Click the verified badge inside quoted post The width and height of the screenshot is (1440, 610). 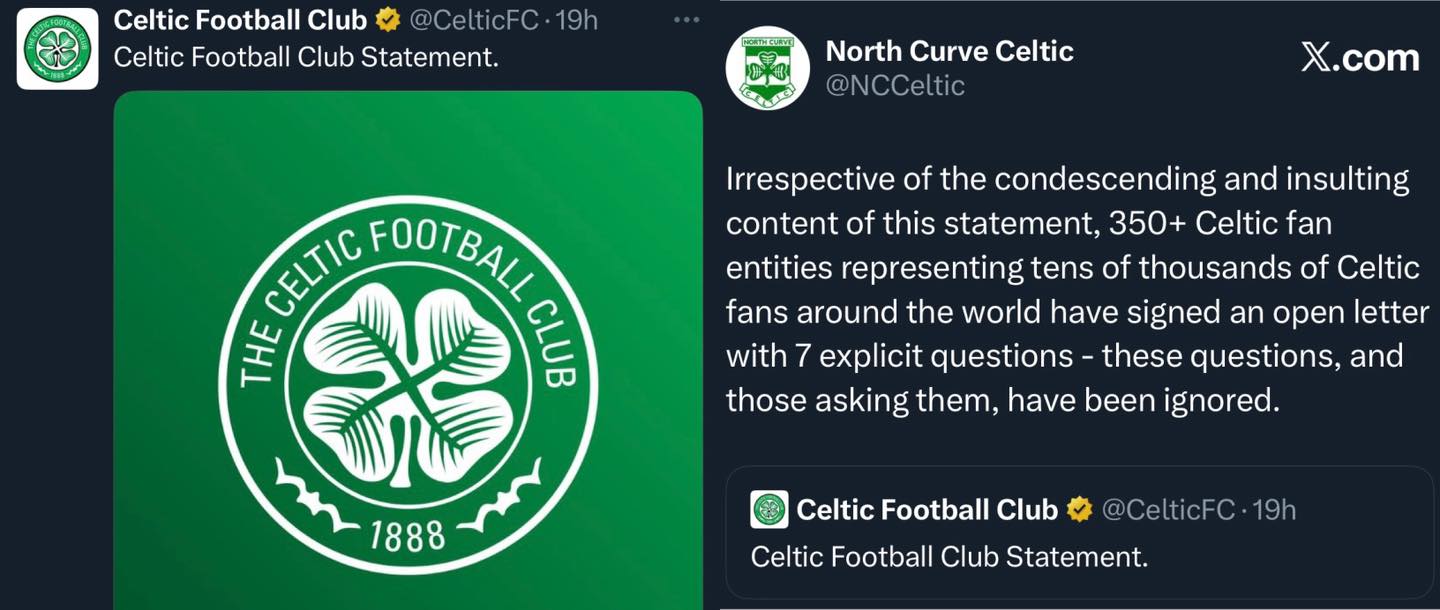tap(1079, 510)
